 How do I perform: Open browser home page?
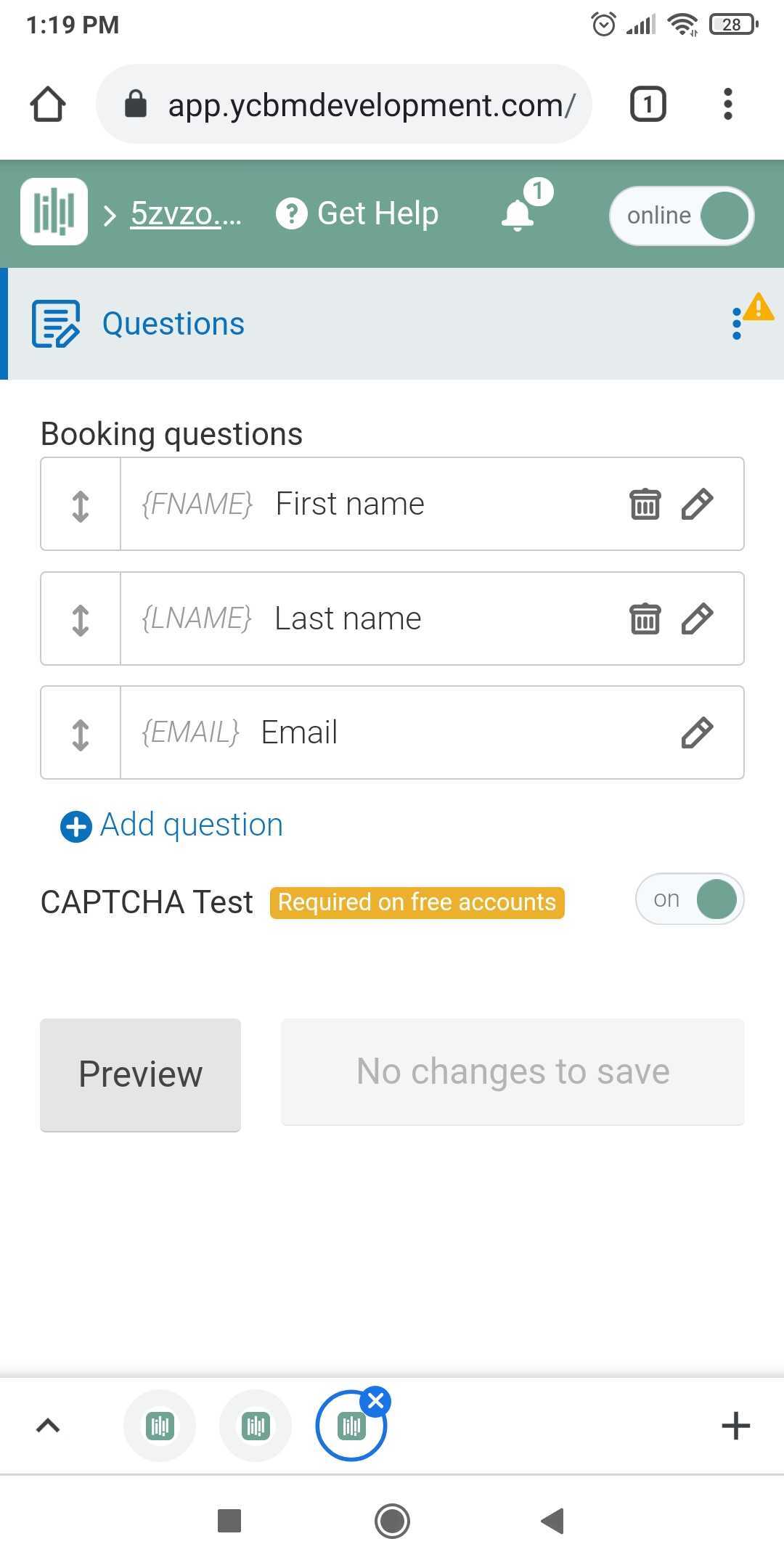click(x=48, y=104)
